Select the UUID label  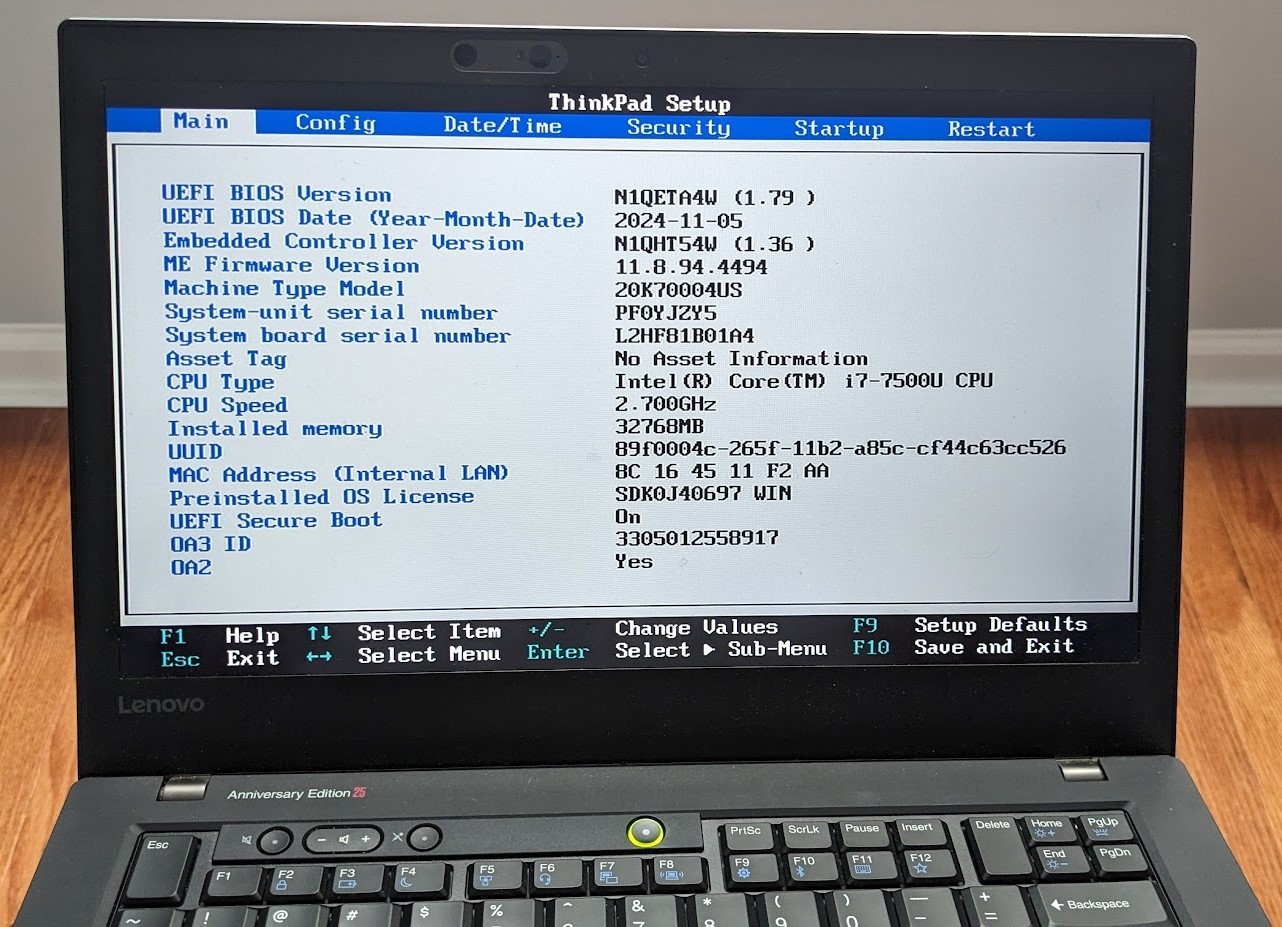(195, 451)
